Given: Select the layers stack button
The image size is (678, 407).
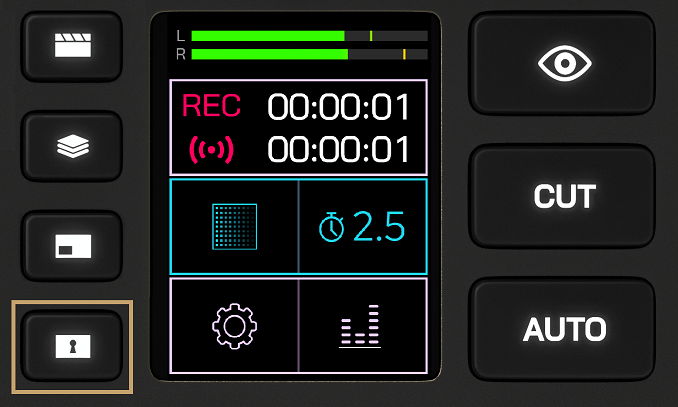Looking at the screenshot, I should coord(72,146).
